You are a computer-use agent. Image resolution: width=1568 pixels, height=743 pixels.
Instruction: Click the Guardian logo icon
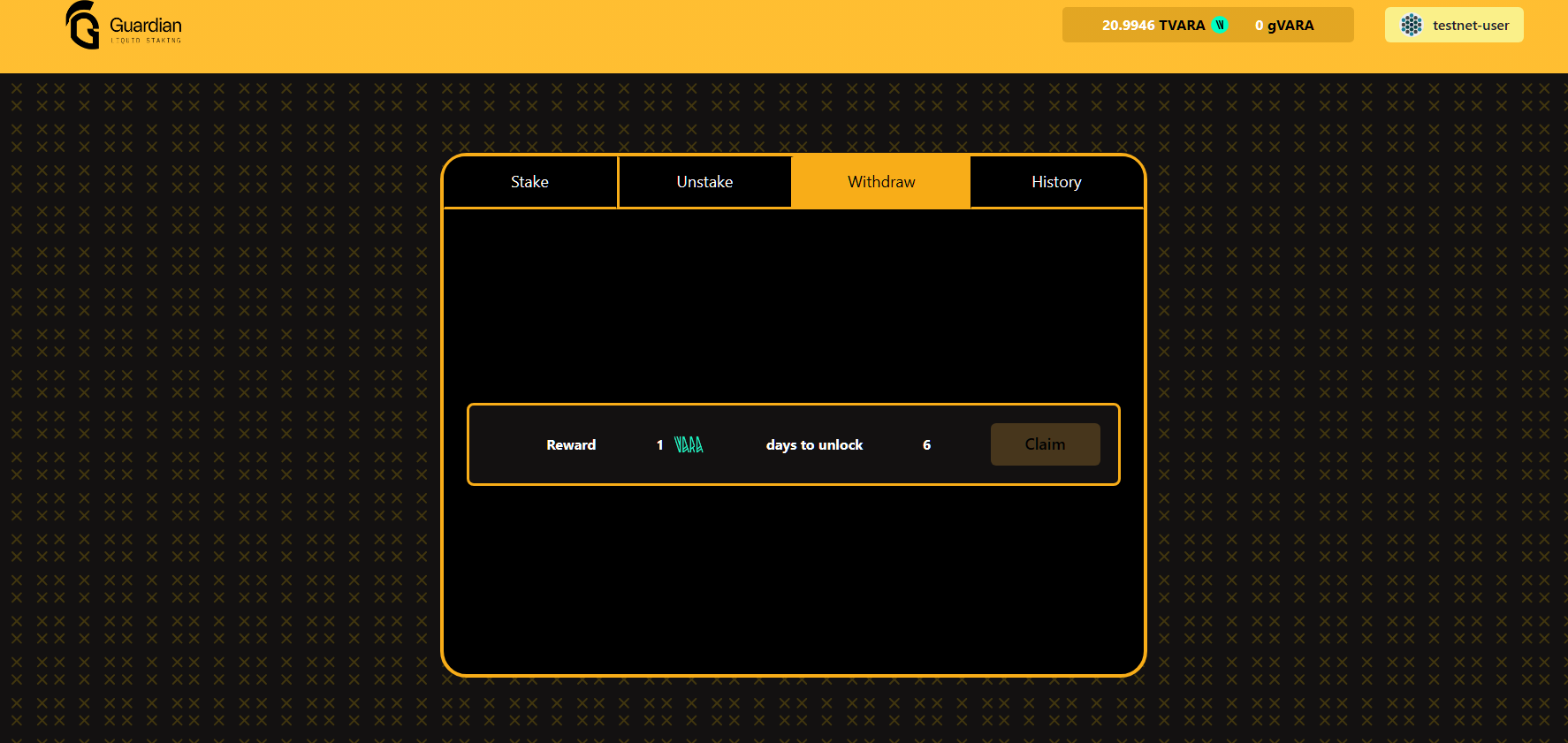83,25
